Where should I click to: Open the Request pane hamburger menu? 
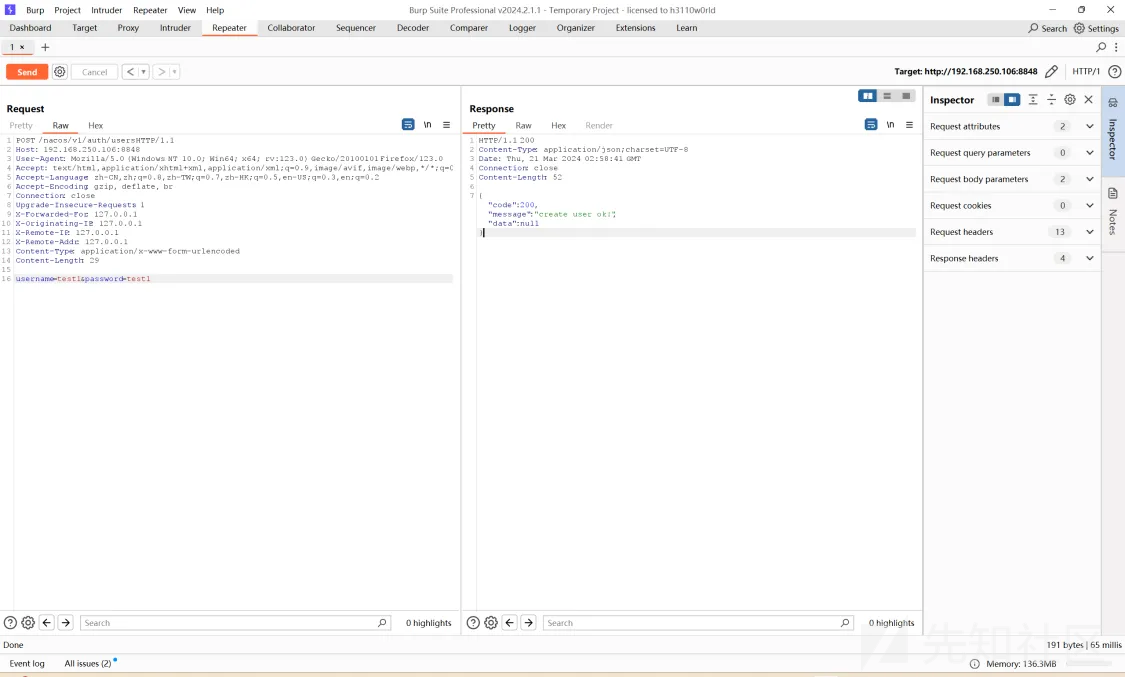tap(446, 125)
